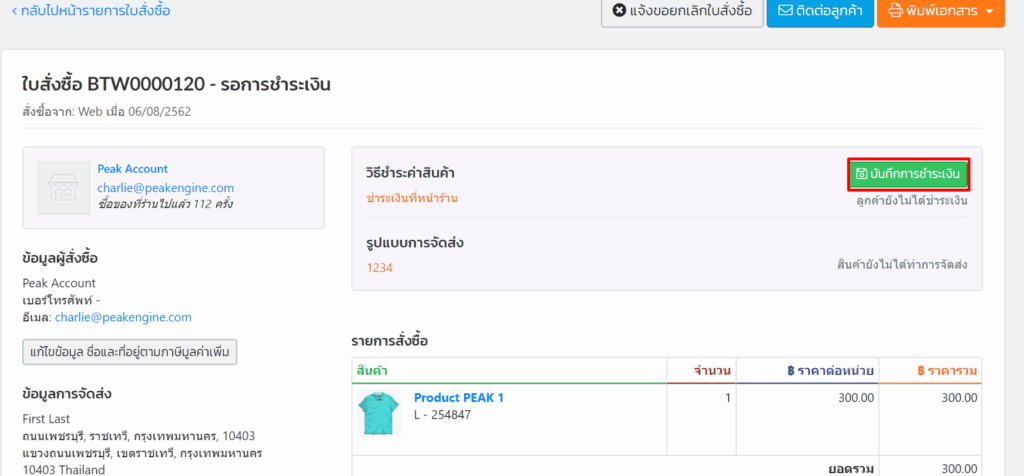The width and height of the screenshot is (1024, 476).
Task: Click save icon in record payment button
Action: [862, 174]
